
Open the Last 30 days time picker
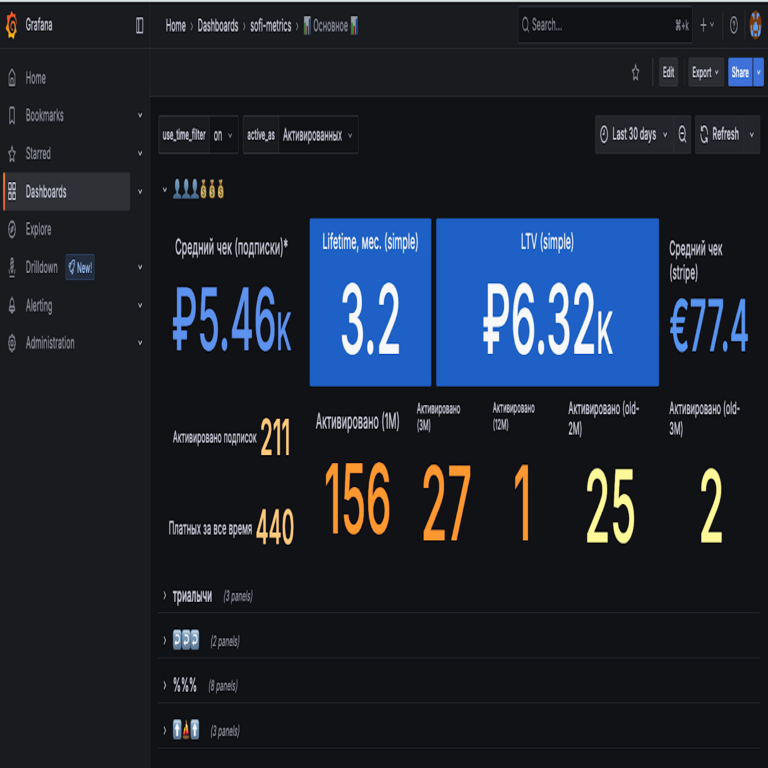[633, 134]
